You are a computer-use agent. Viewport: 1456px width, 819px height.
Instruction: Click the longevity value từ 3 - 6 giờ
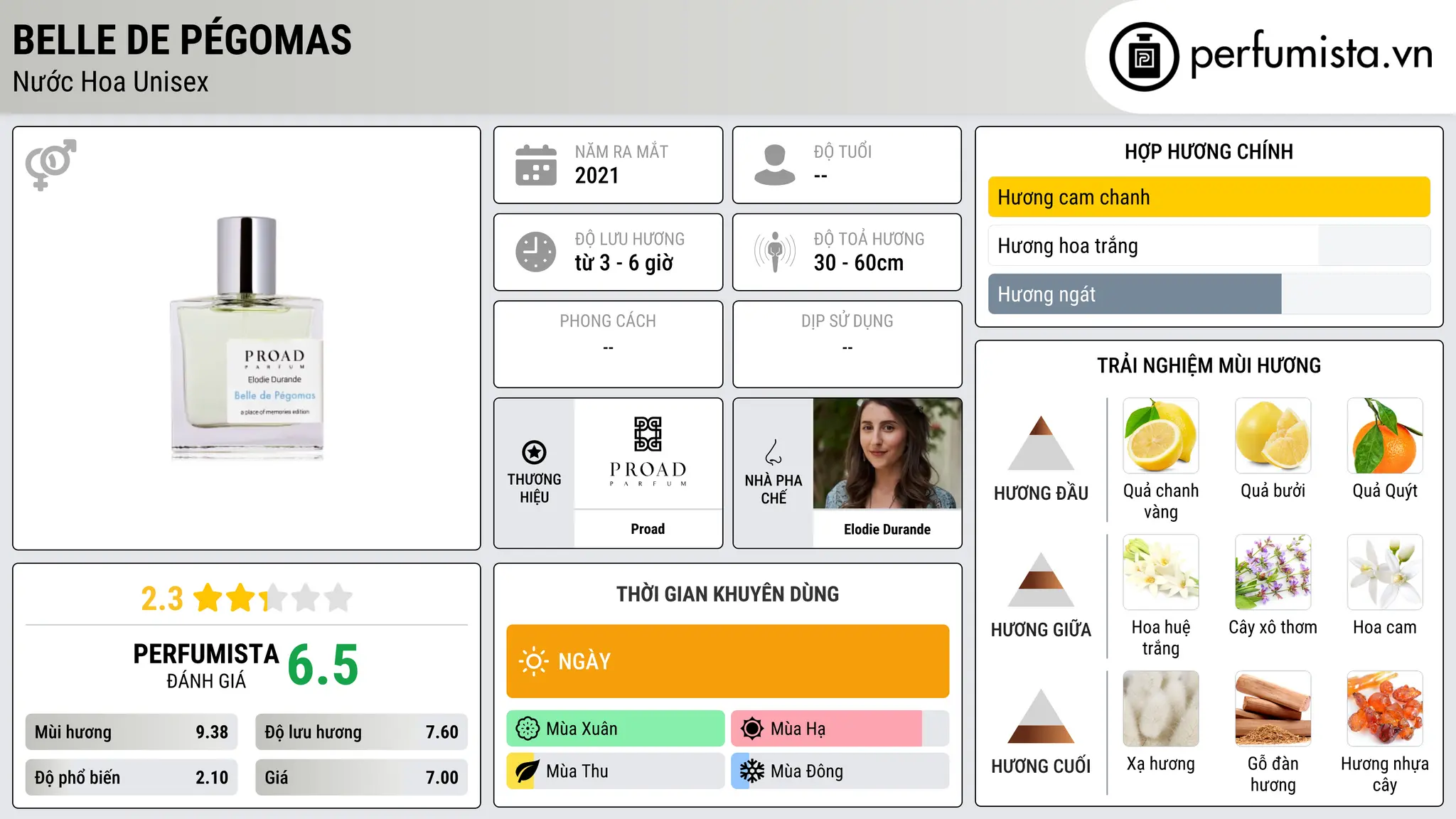click(x=624, y=263)
